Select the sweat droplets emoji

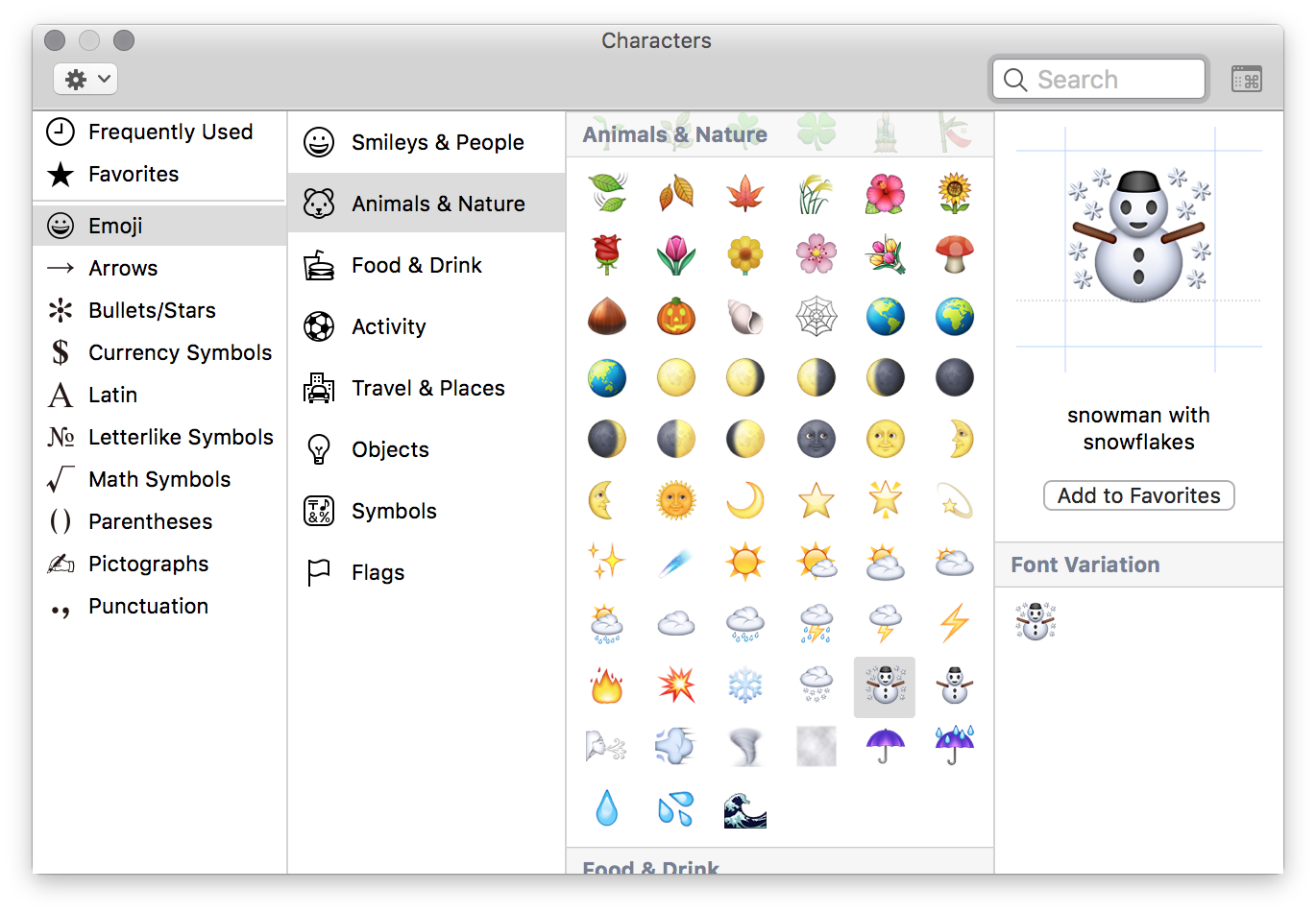[x=676, y=808]
